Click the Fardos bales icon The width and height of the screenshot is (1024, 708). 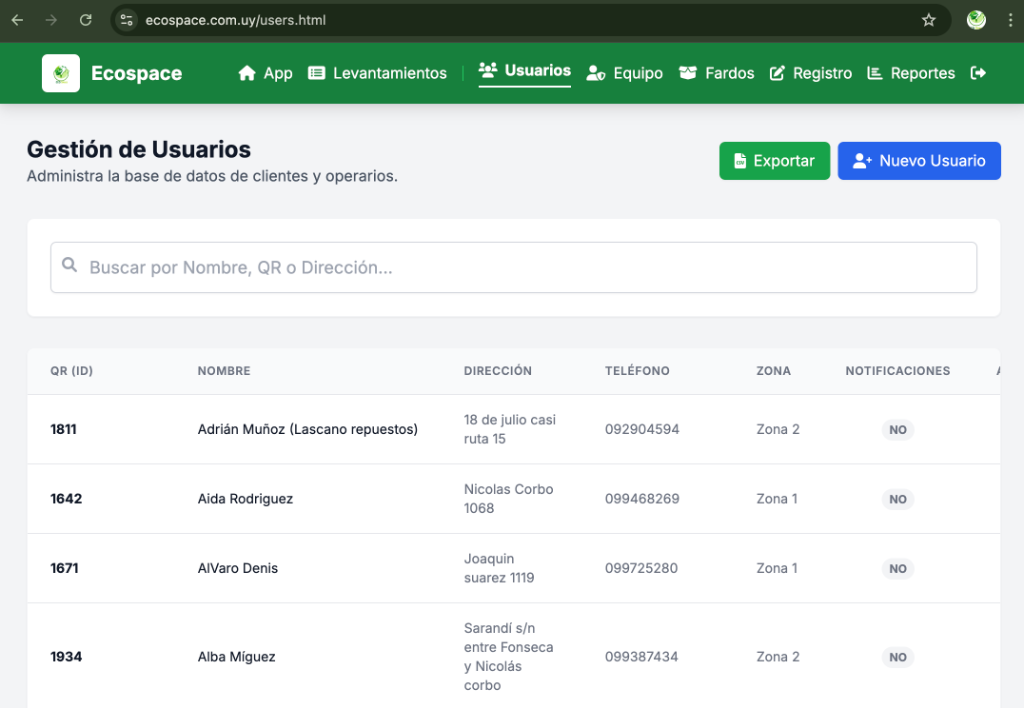(x=687, y=72)
